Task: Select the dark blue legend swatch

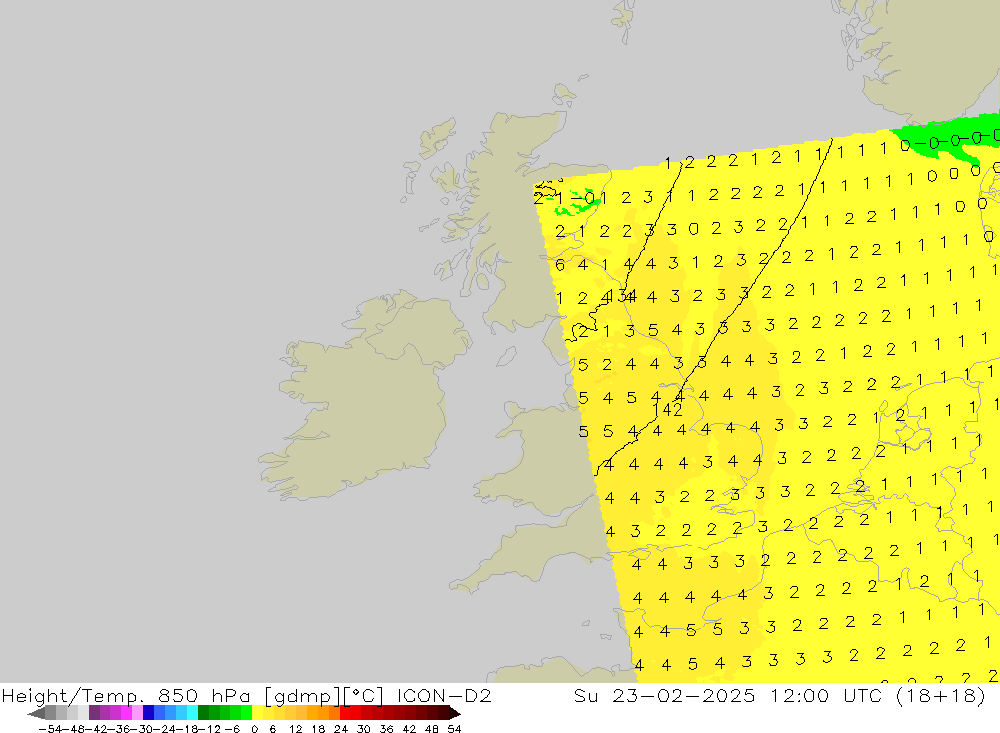Action: pos(148,713)
